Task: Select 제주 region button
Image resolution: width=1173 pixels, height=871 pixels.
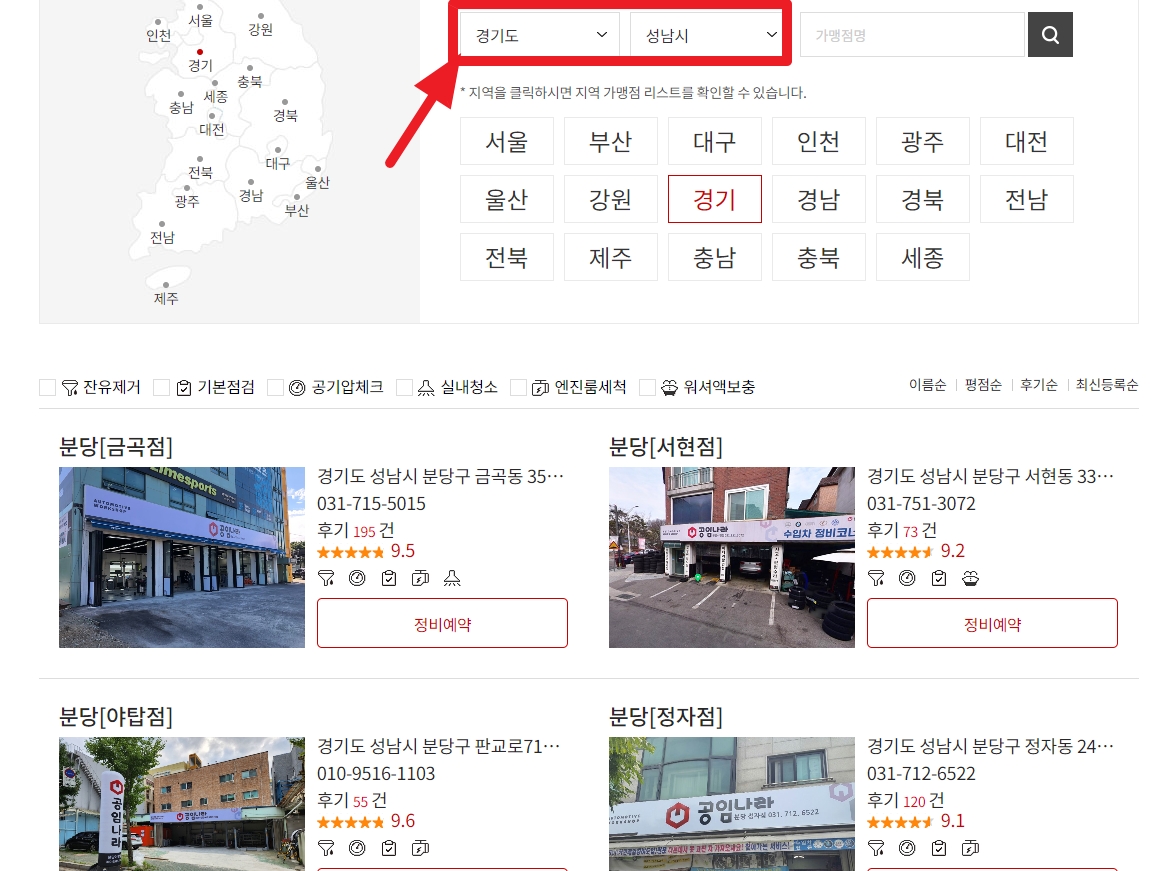Action: click(610, 257)
